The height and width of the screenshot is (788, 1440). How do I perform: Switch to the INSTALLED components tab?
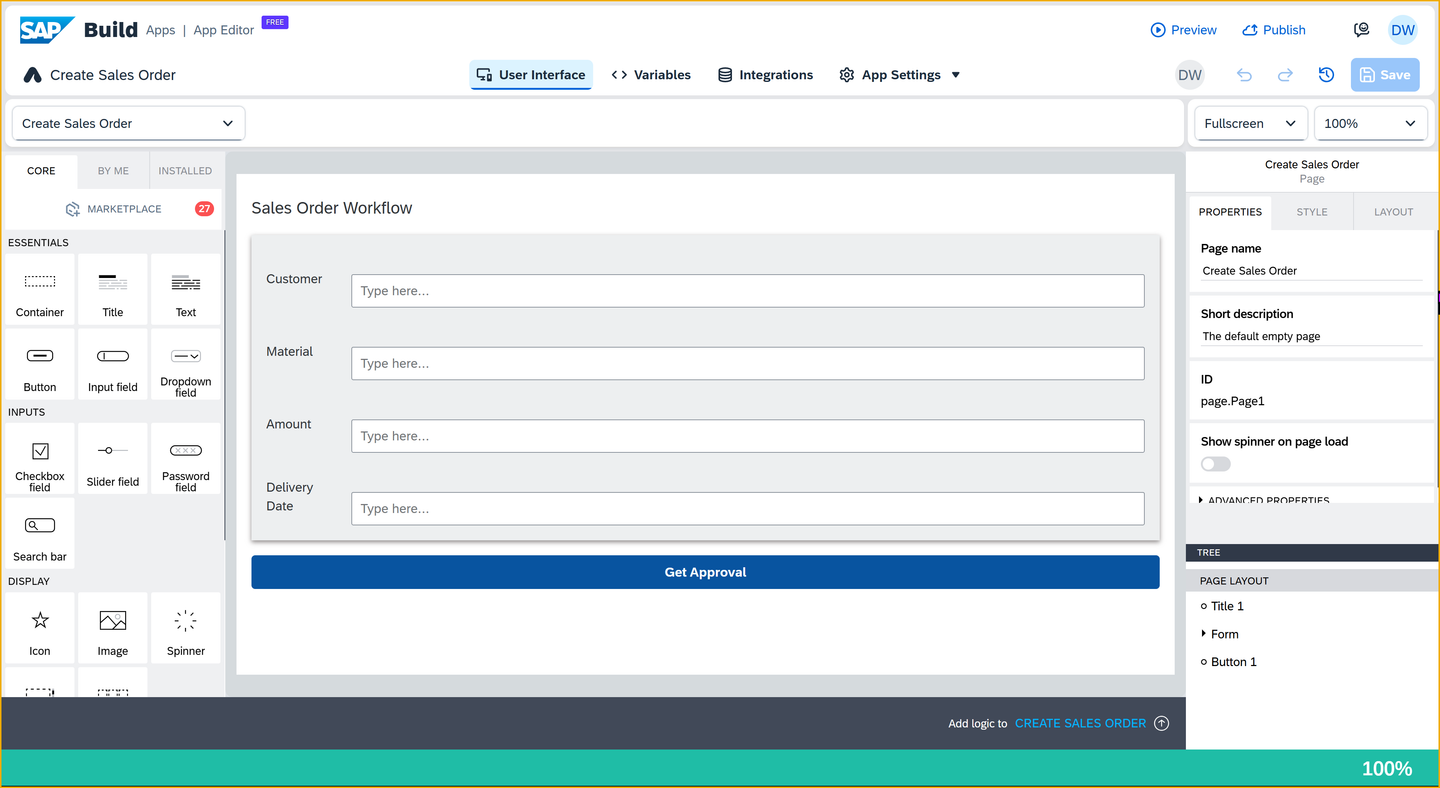(x=185, y=171)
